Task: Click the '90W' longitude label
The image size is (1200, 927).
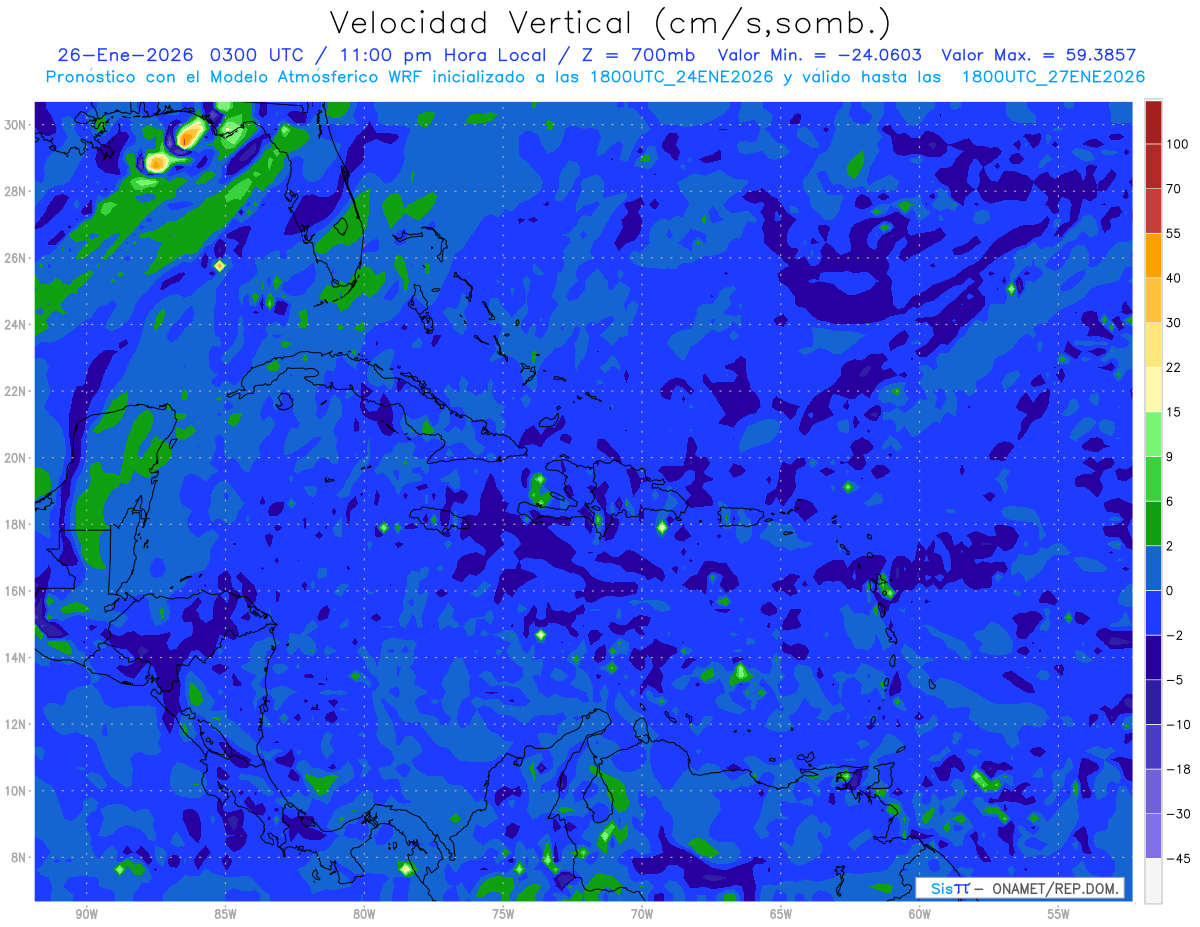Action: (x=86, y=914)
